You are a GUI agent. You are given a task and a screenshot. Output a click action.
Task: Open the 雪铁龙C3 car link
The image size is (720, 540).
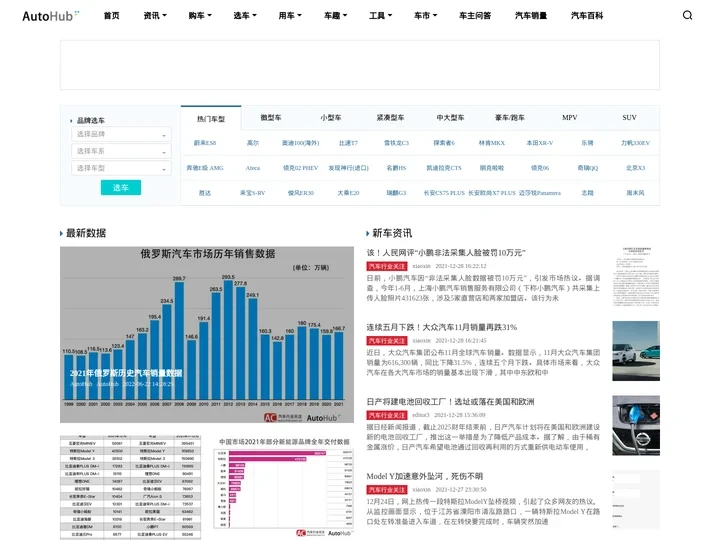click(x=396, y=143)
